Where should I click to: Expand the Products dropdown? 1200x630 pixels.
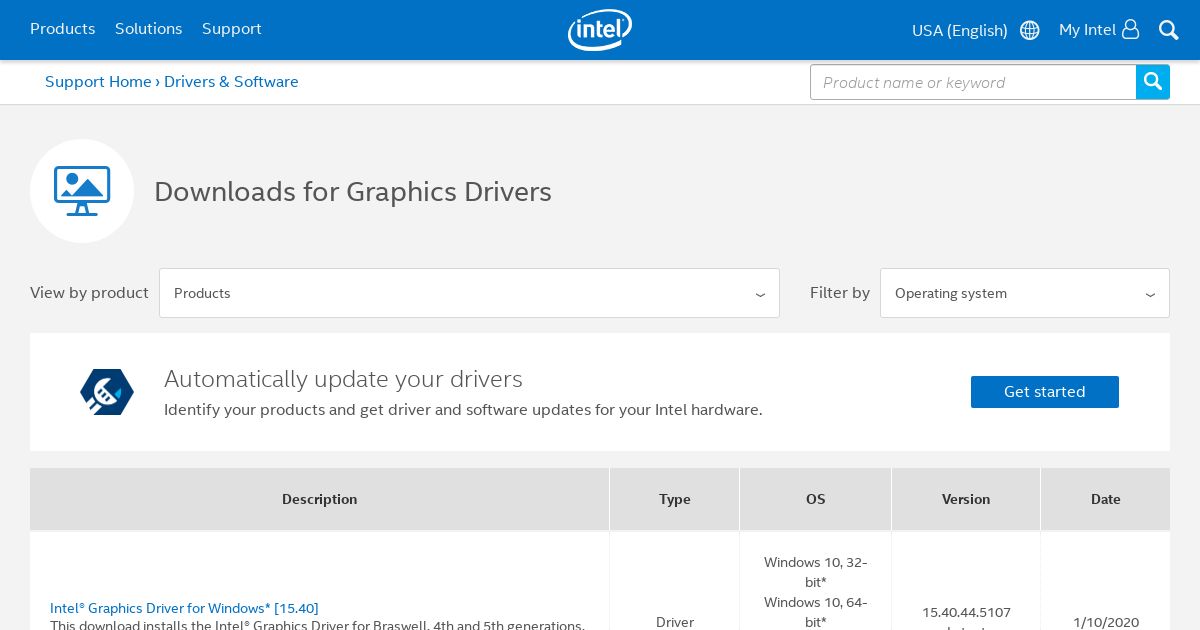[x=469, y=293]
